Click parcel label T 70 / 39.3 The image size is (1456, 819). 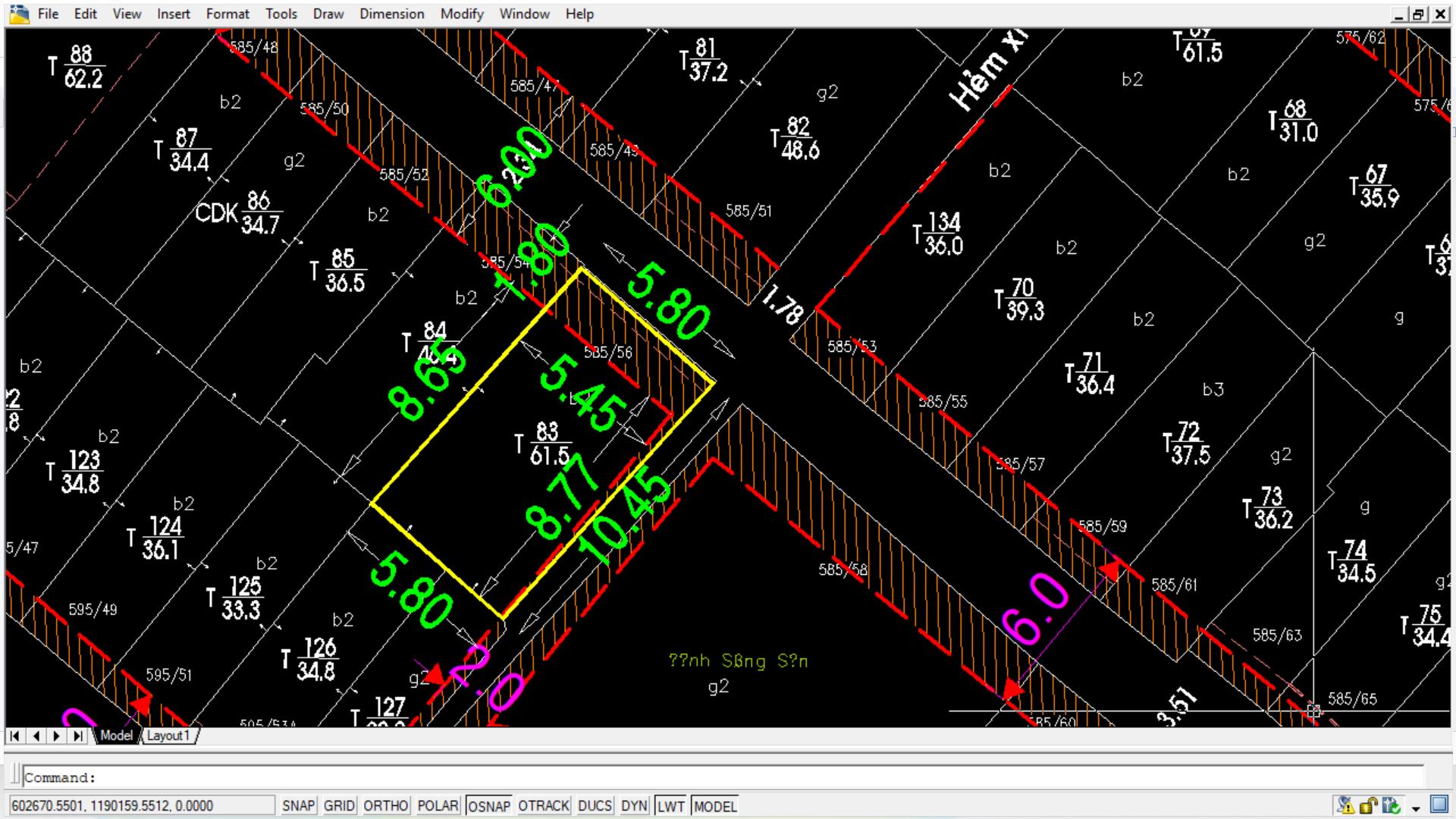point(1019,299)
